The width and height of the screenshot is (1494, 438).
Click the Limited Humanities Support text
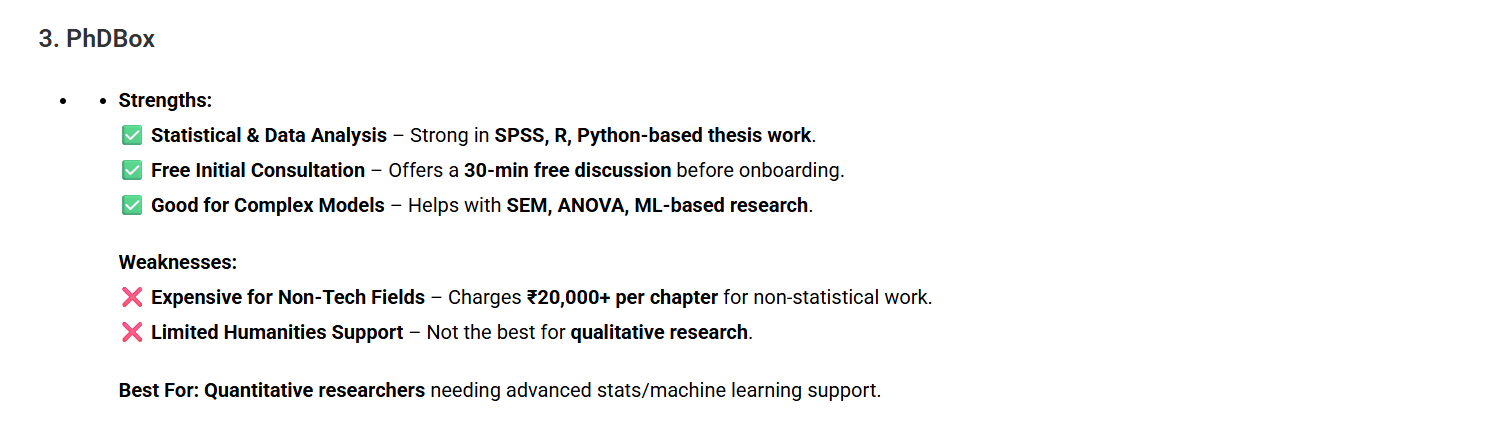click(x=277, y=332)
